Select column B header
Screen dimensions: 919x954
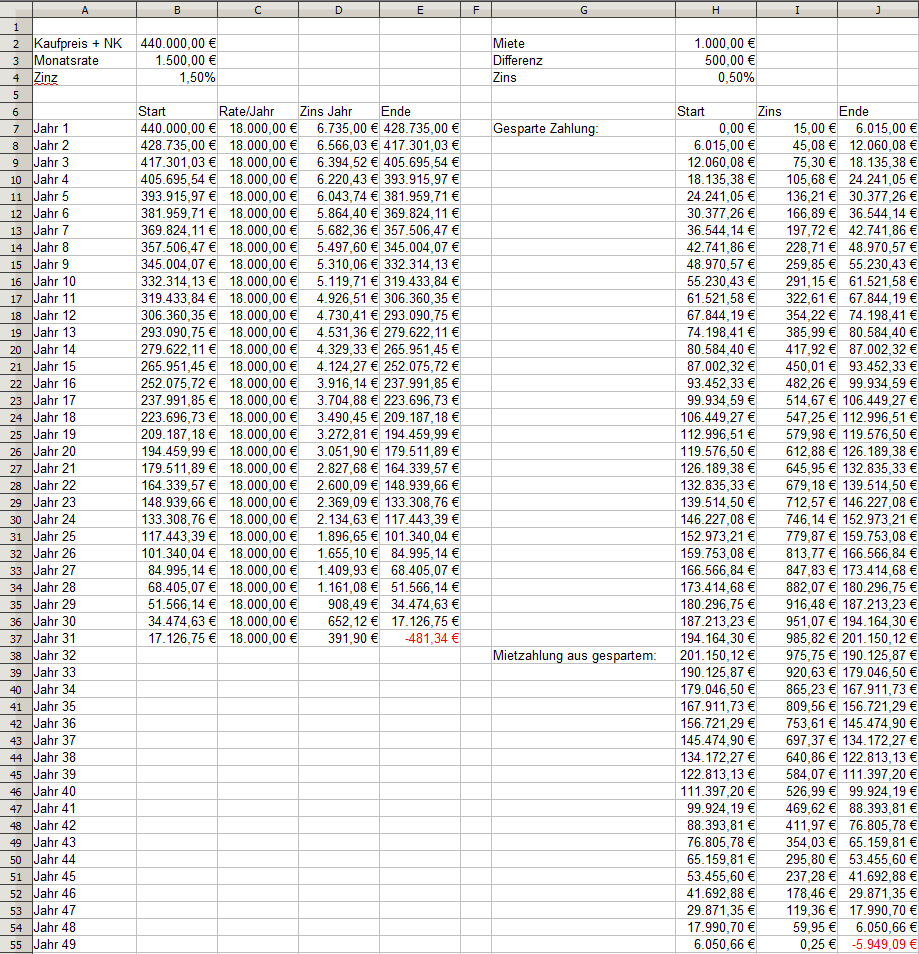[177, 10]
